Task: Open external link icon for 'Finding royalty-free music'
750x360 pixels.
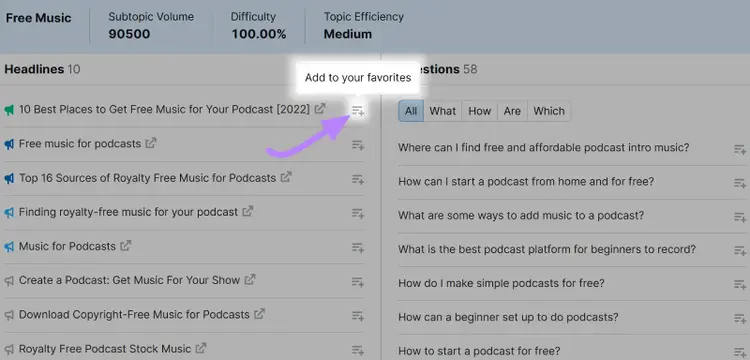Action: 247,211
